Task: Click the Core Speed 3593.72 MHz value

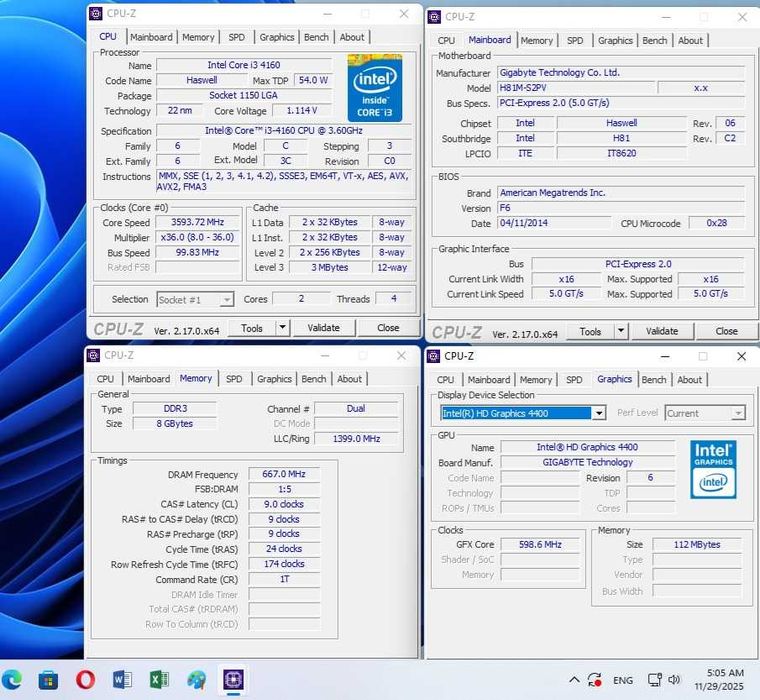Action: pos(198,222)
